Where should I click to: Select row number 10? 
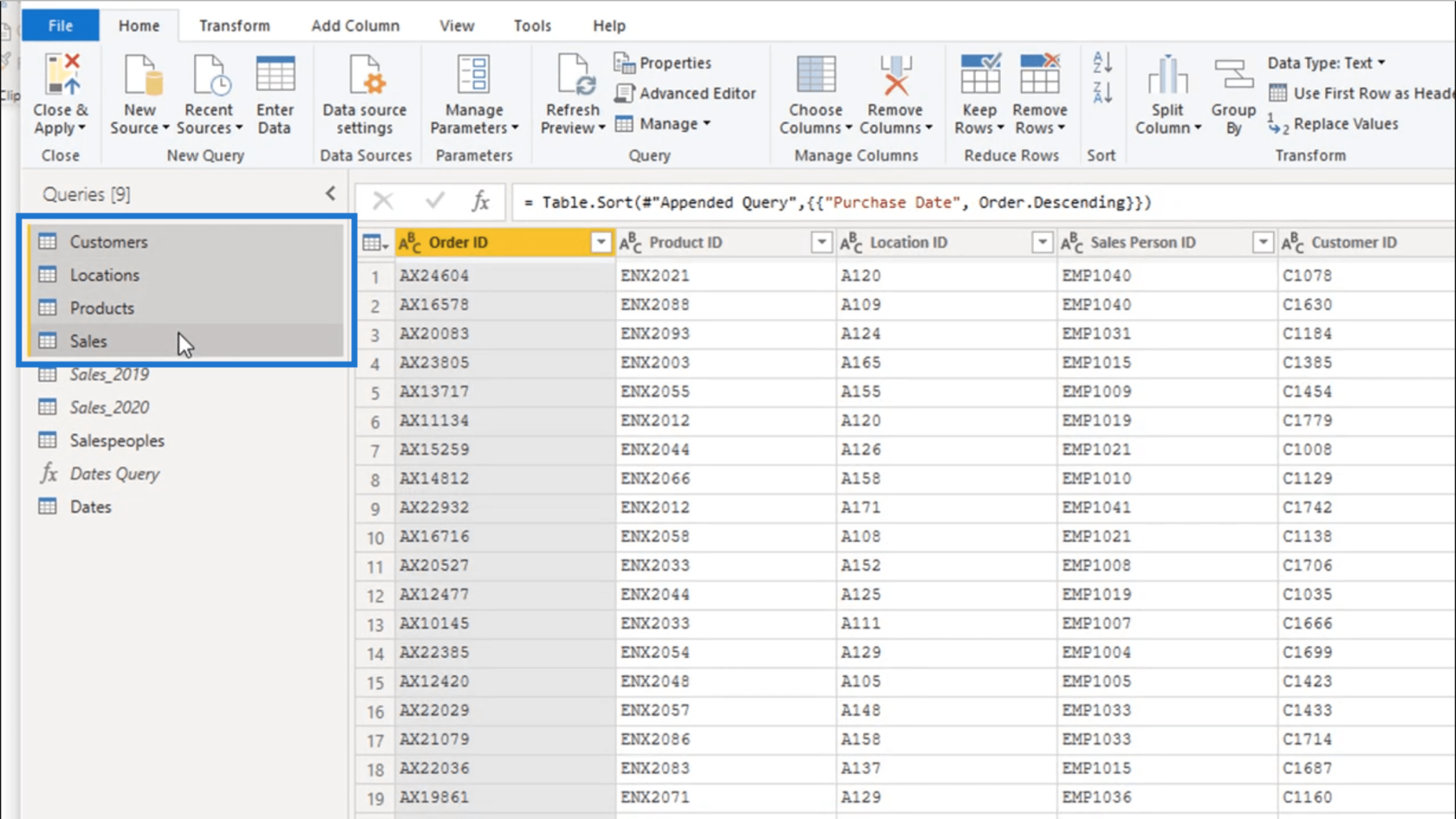click(375, 537)
